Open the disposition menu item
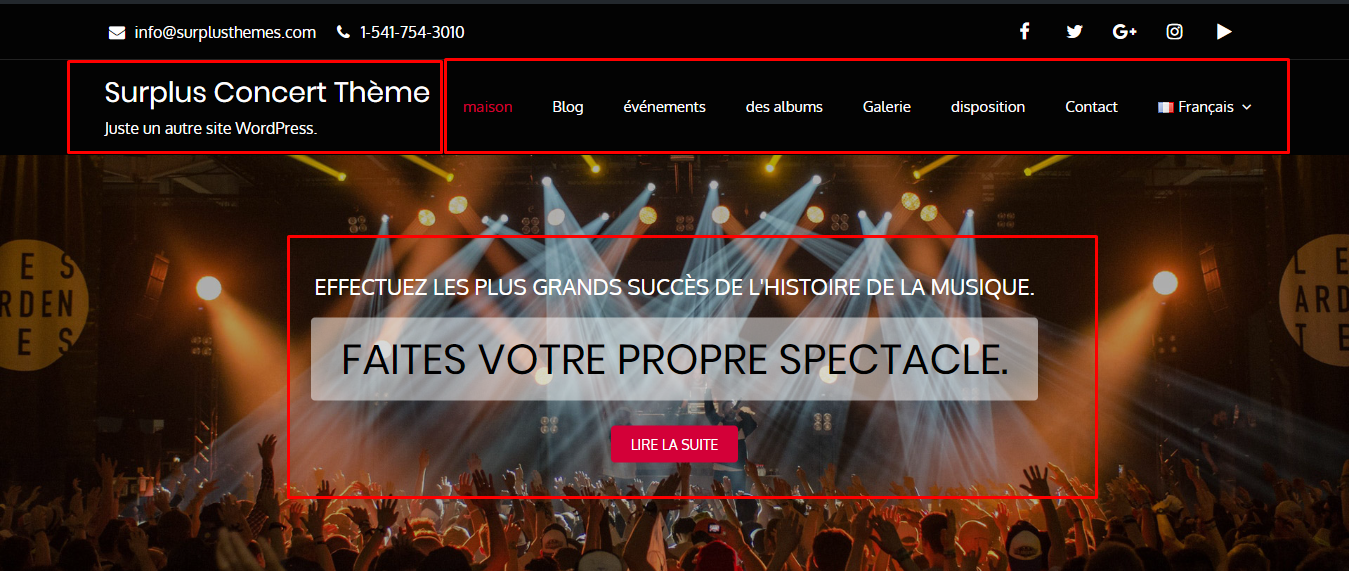Image resolution: width=1349 pixels, height=571 pixels. click(988, 107)
